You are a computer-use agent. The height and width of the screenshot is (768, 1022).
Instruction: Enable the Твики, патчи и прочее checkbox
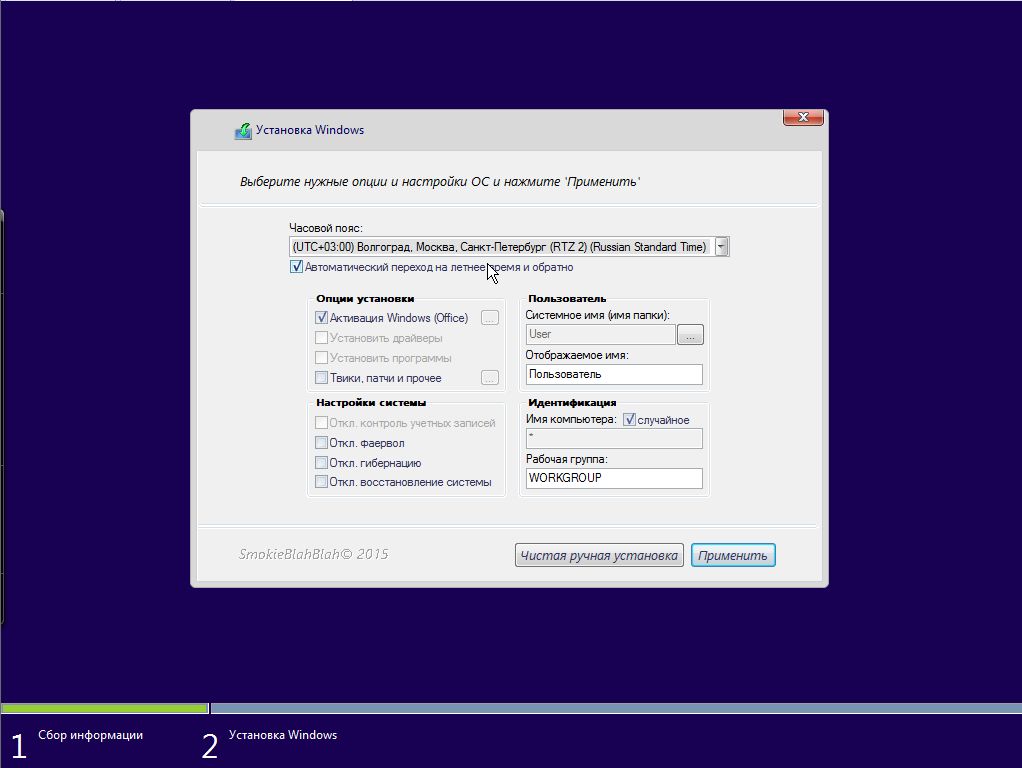tap(321, 377)
